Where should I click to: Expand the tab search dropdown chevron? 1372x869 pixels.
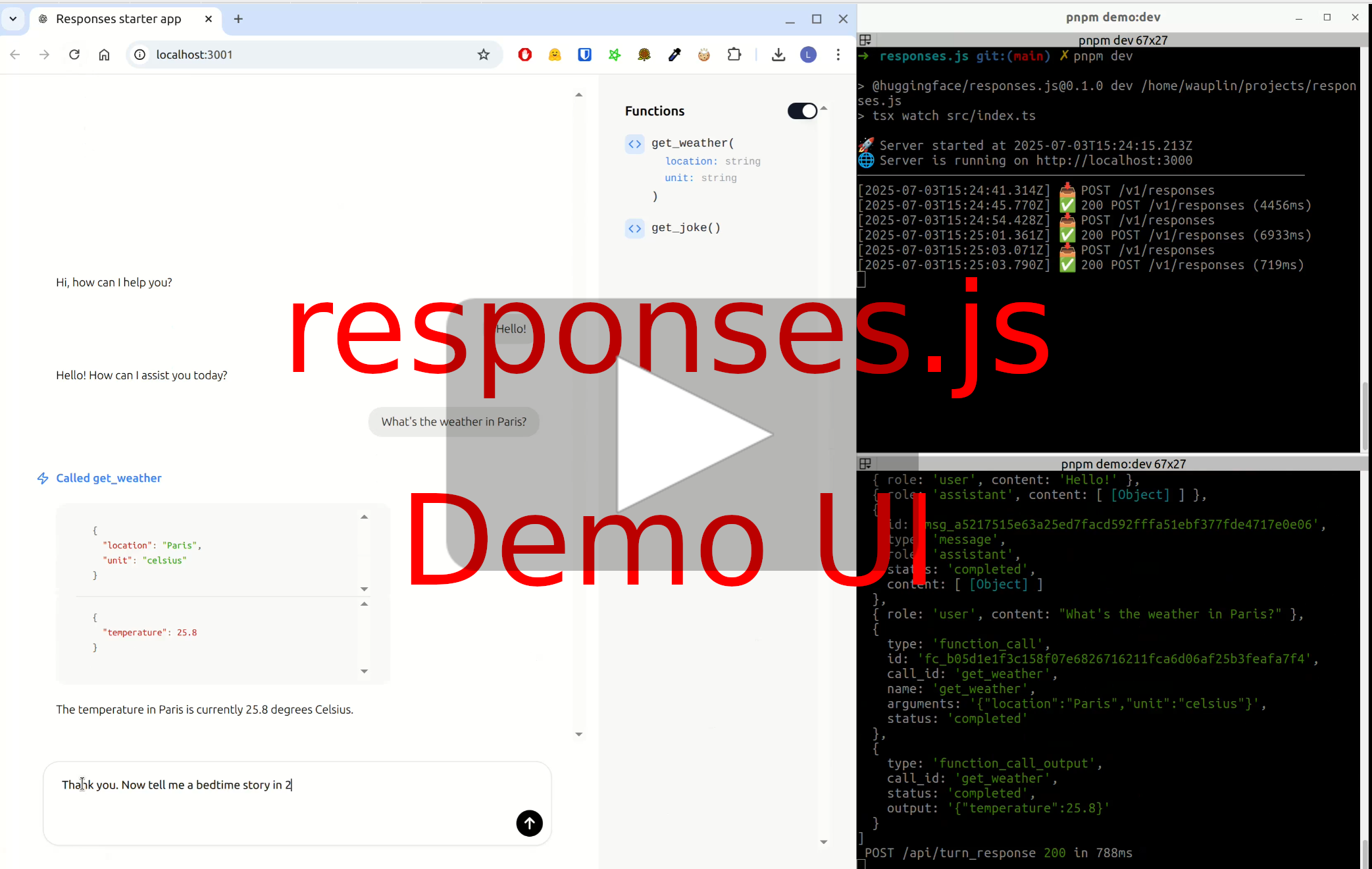13,19
